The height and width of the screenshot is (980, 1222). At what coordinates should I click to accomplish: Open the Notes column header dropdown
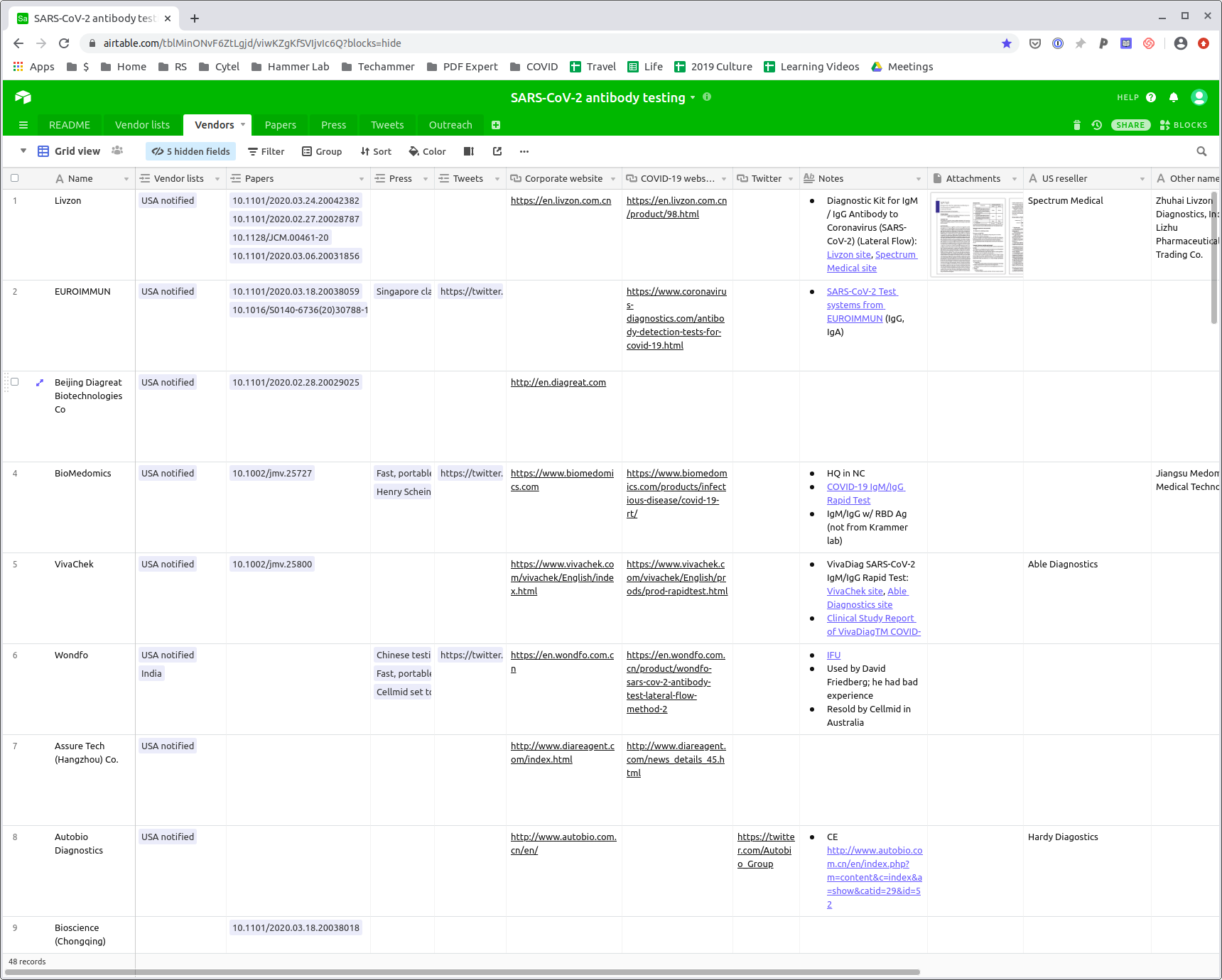click(x=918, y=179)
